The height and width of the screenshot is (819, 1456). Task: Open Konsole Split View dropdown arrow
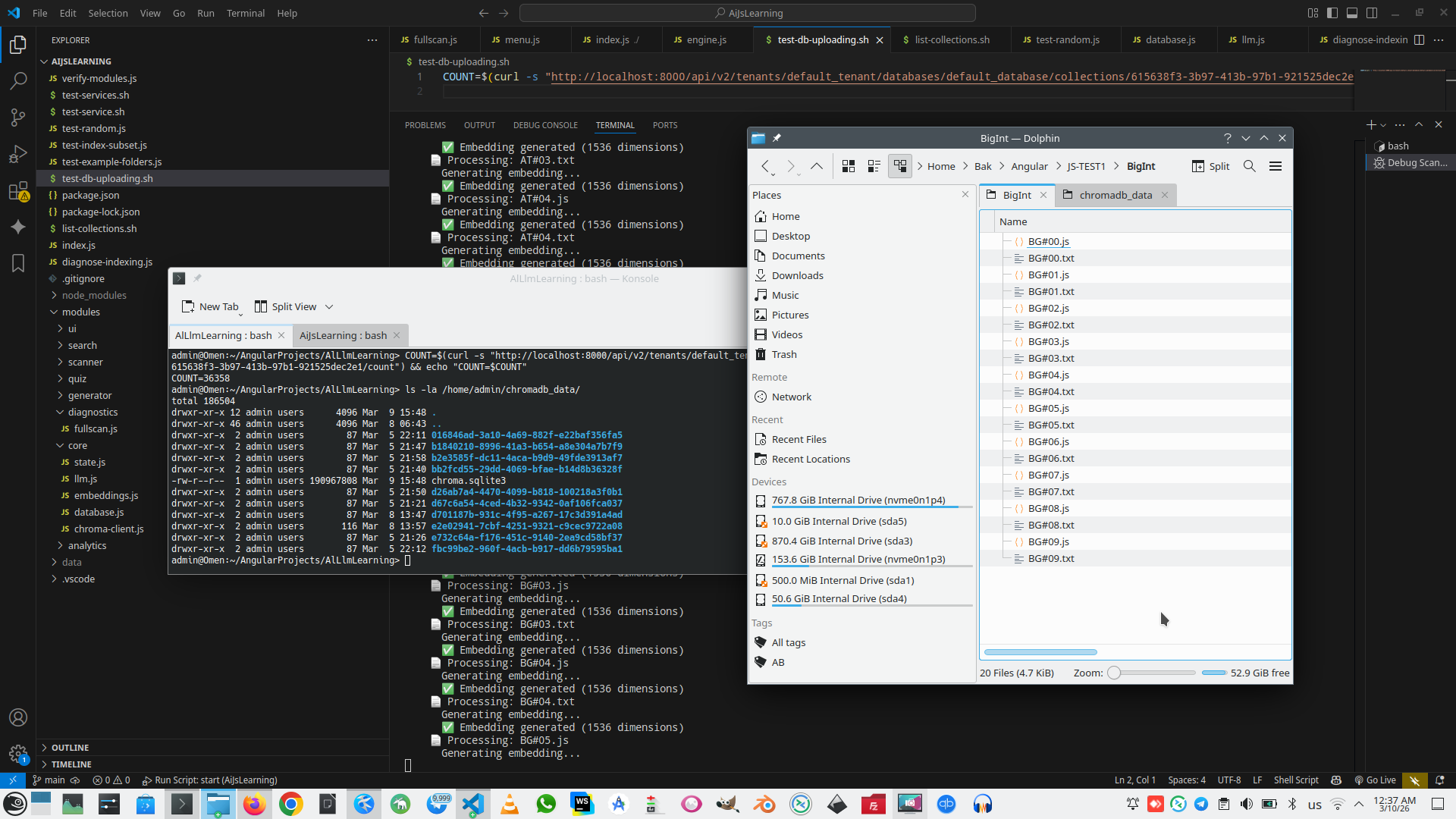329,306
